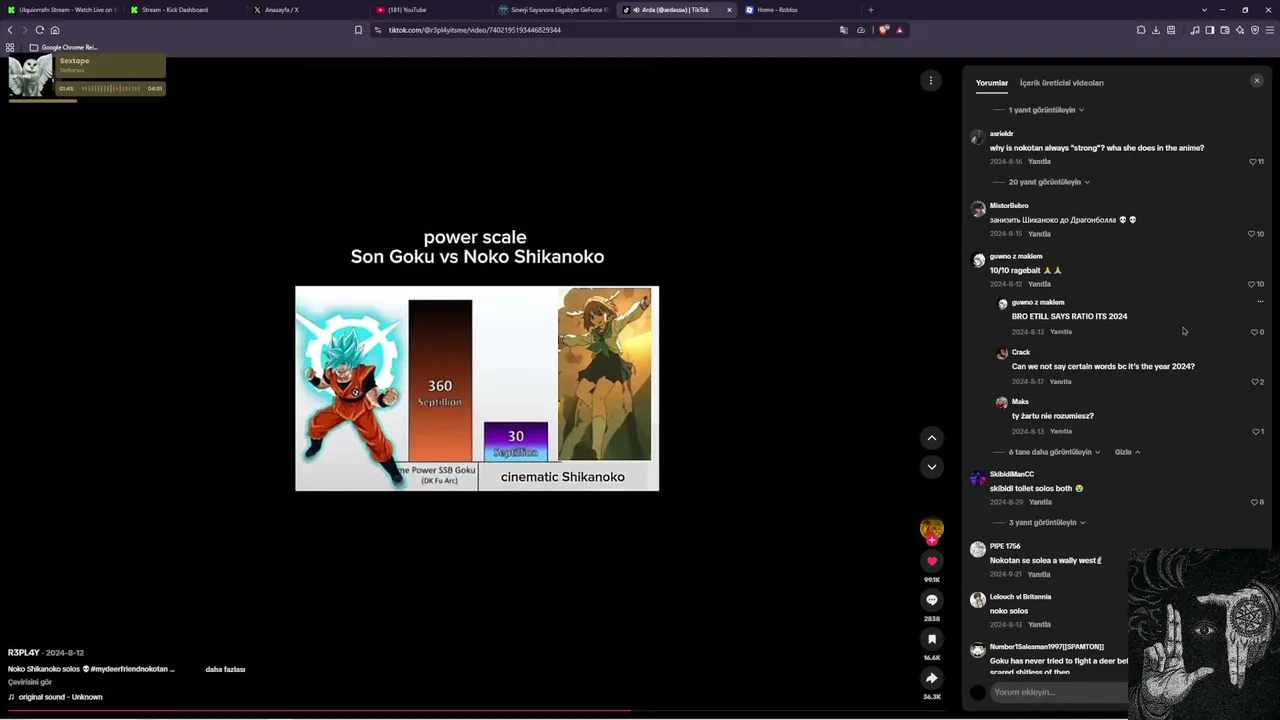The width and height of the screenshot is (1280, 720).
Task: Open a new browser tab
Action: [871, 10]
